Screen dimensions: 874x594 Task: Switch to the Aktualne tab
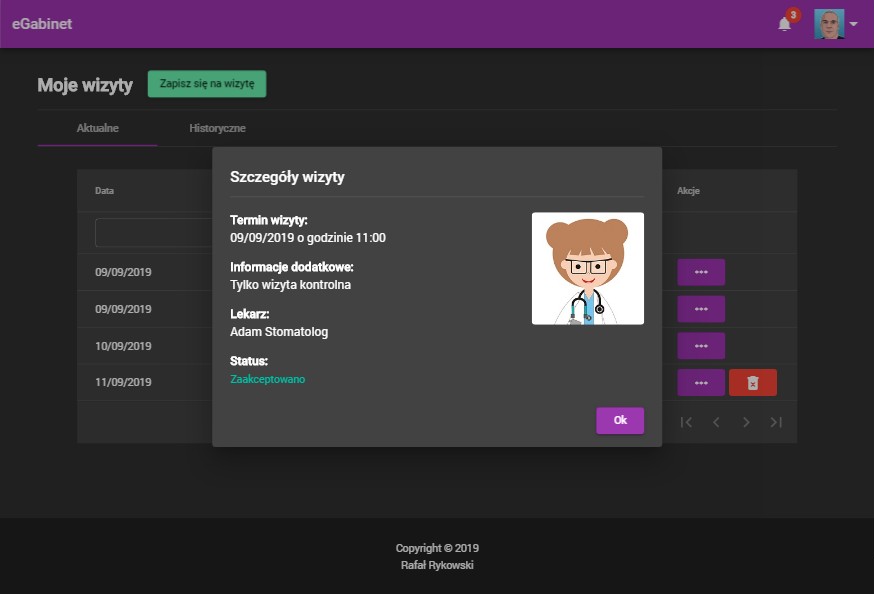pos(98,128)
